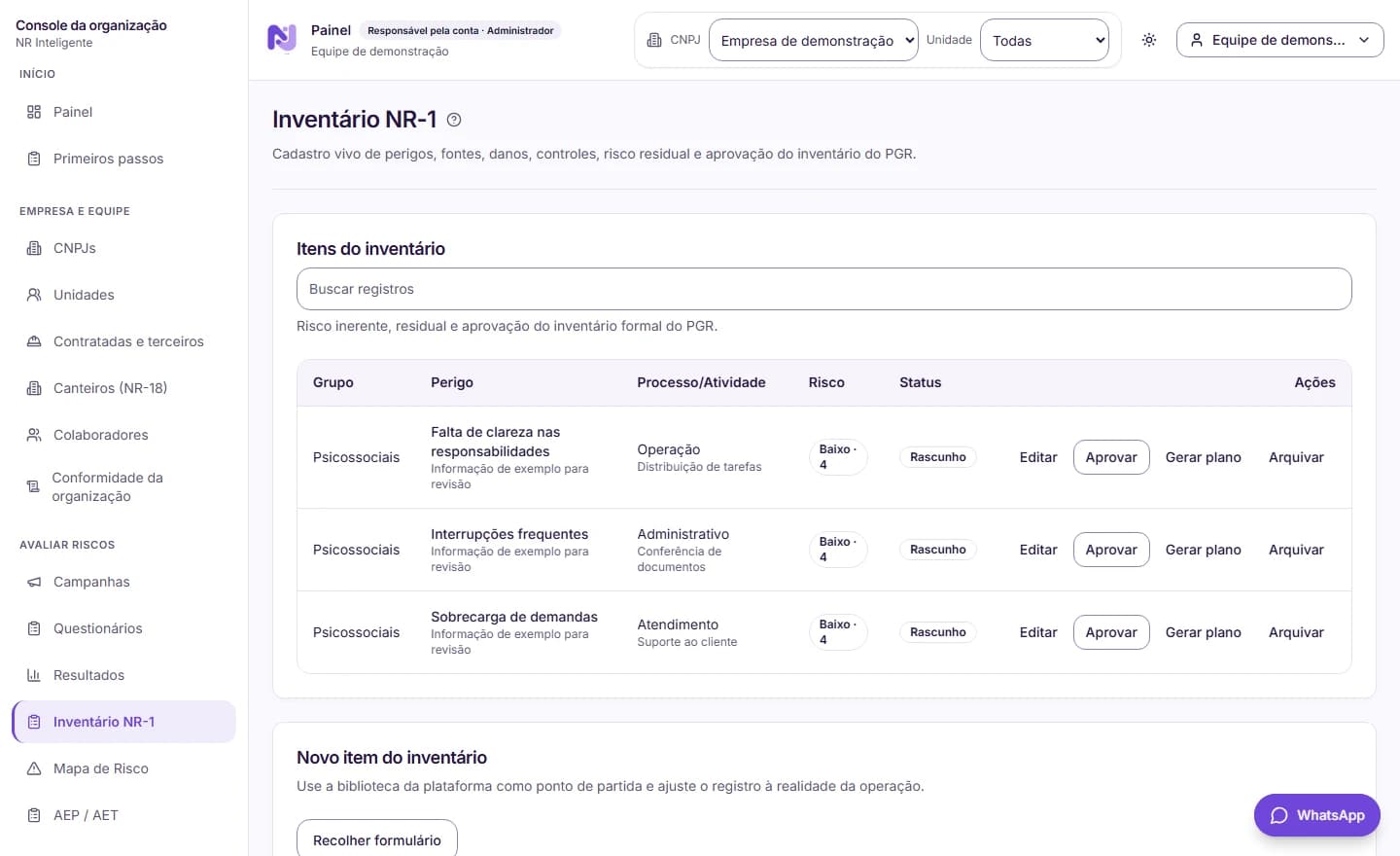Screen dimensions: 1400x856
Task: Click the NR Inteligente logo icon
Action: pyautogui.click(x=282, y=39)
